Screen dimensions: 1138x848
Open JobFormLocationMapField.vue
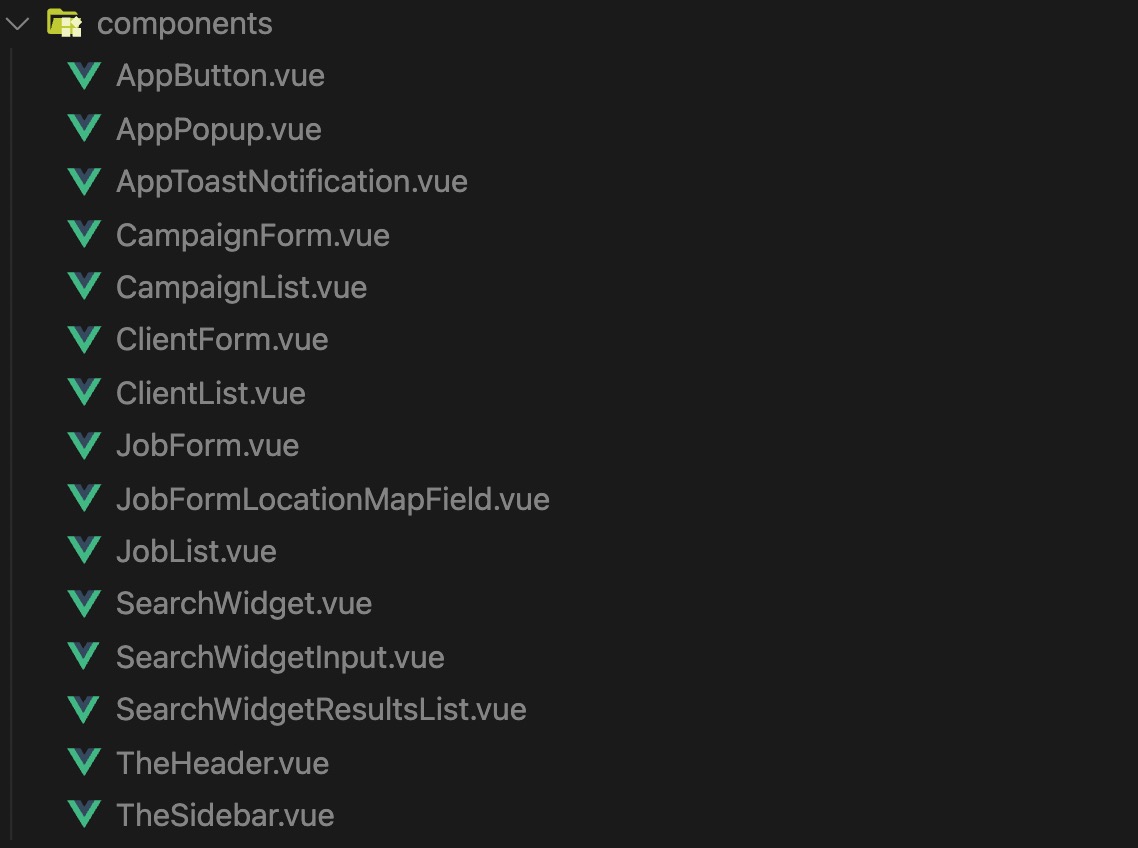[333, 498]
